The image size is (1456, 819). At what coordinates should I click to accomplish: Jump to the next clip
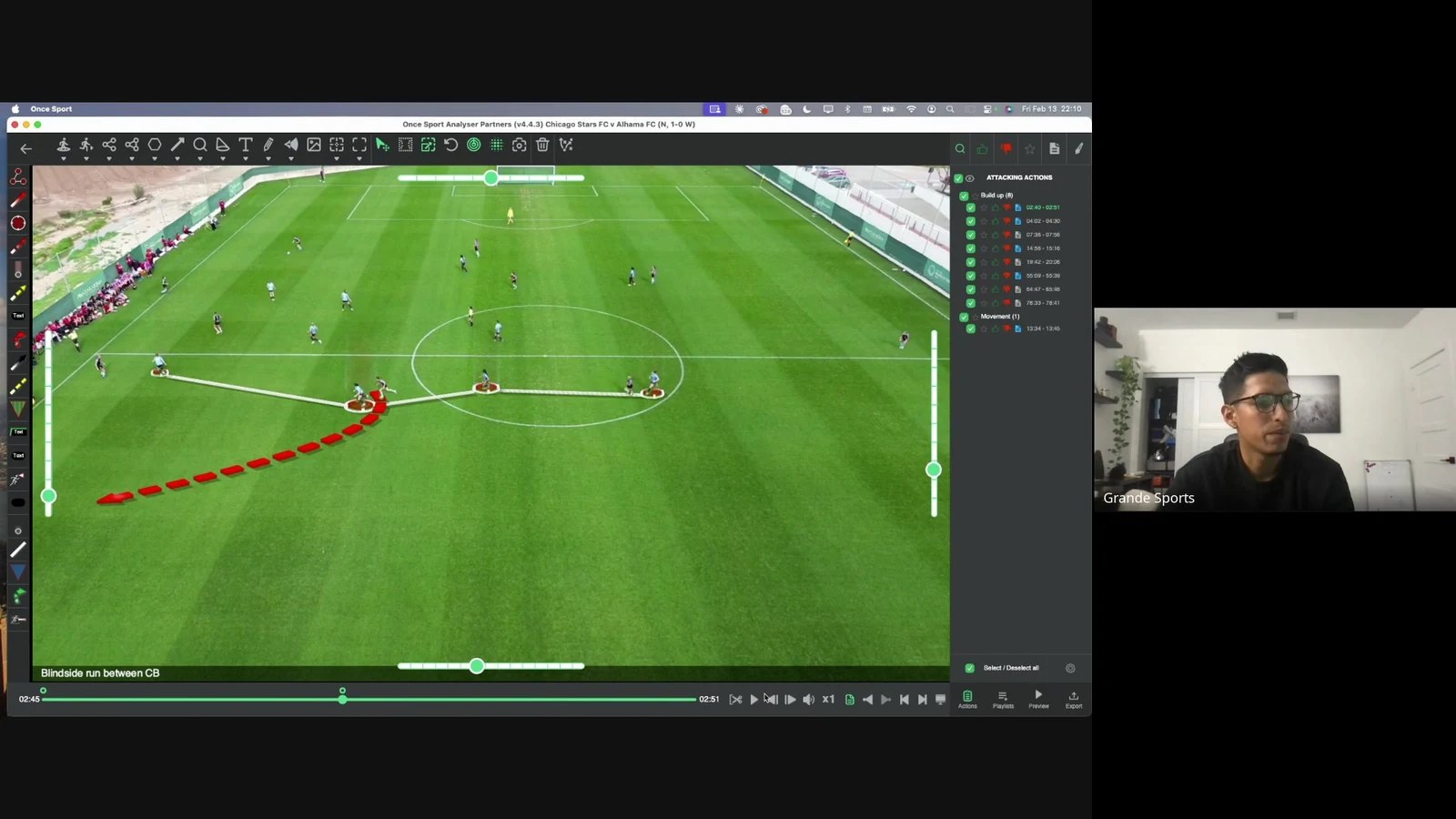click(922, 700)
